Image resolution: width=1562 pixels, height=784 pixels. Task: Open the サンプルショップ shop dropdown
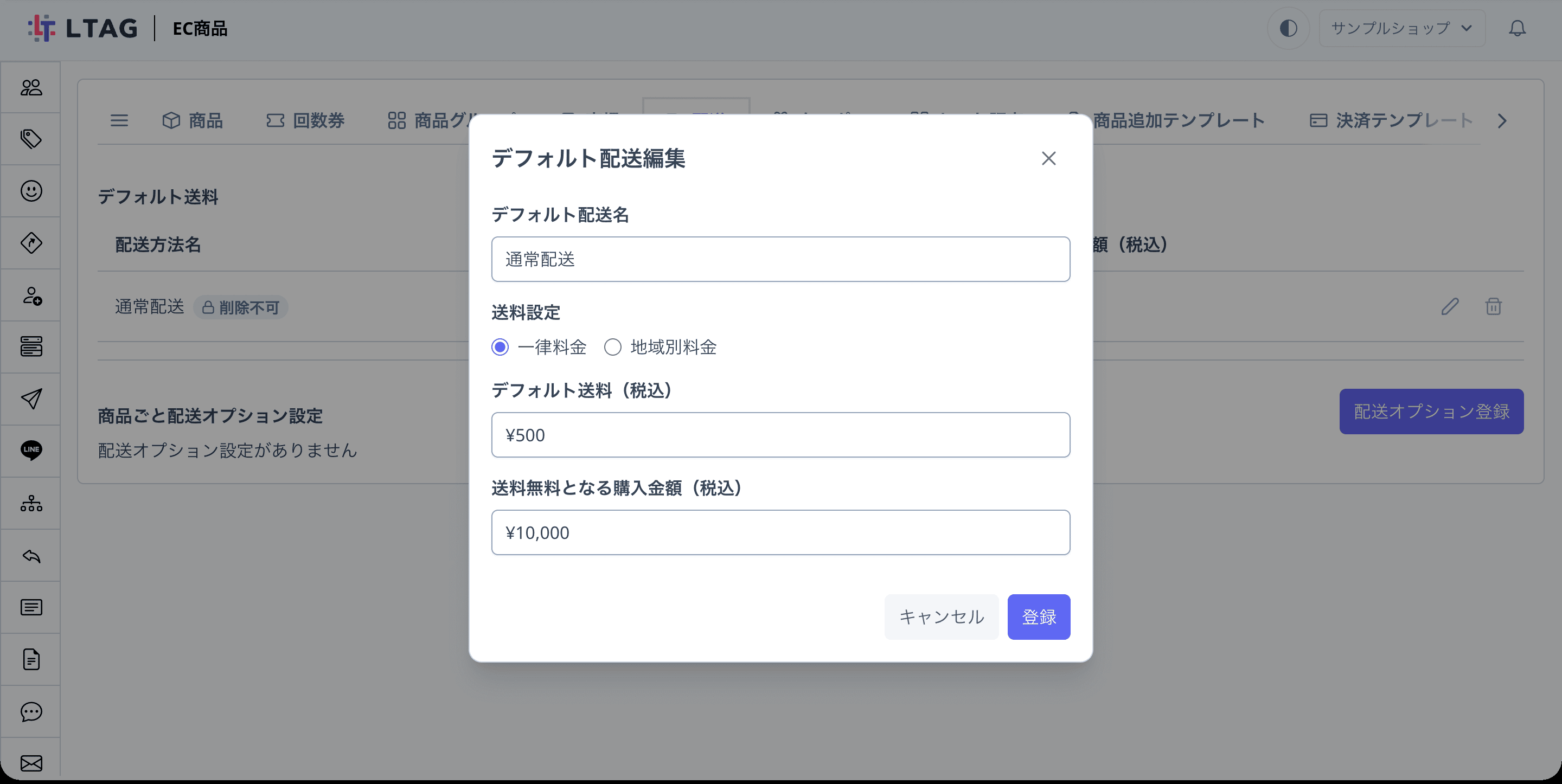(x=1402, y=29)
